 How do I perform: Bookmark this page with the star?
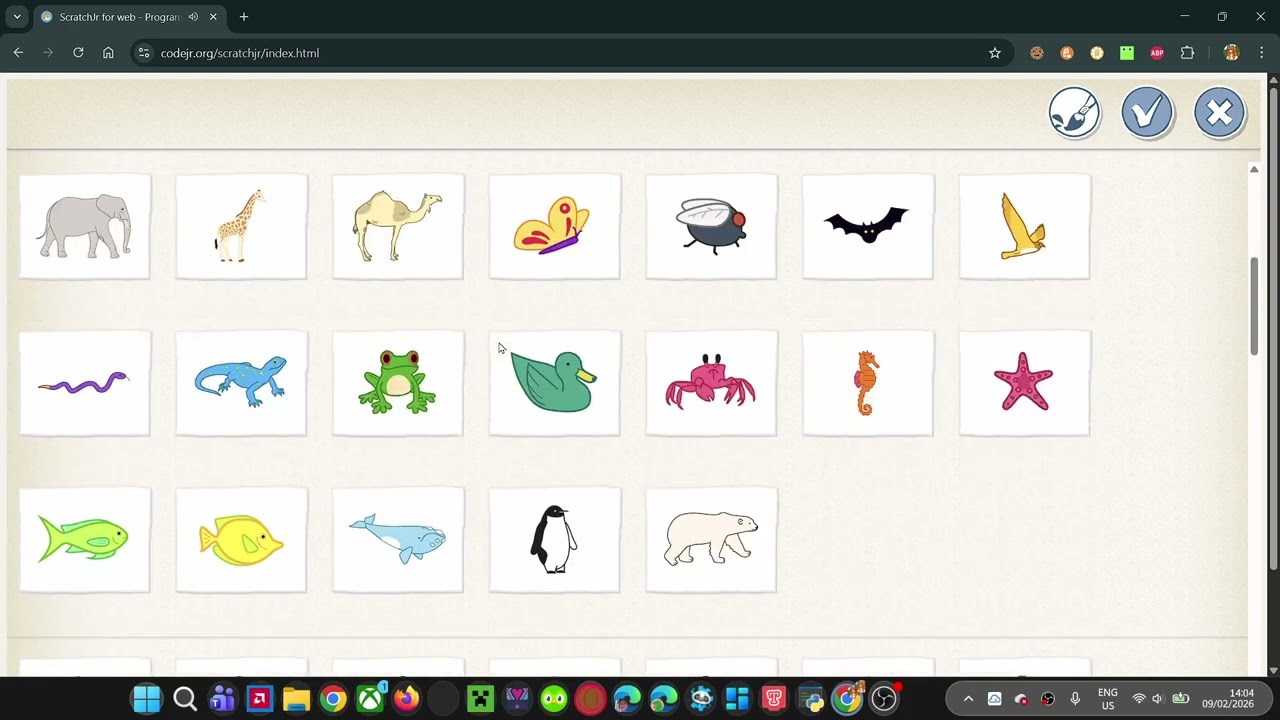[x=995, y=53]
